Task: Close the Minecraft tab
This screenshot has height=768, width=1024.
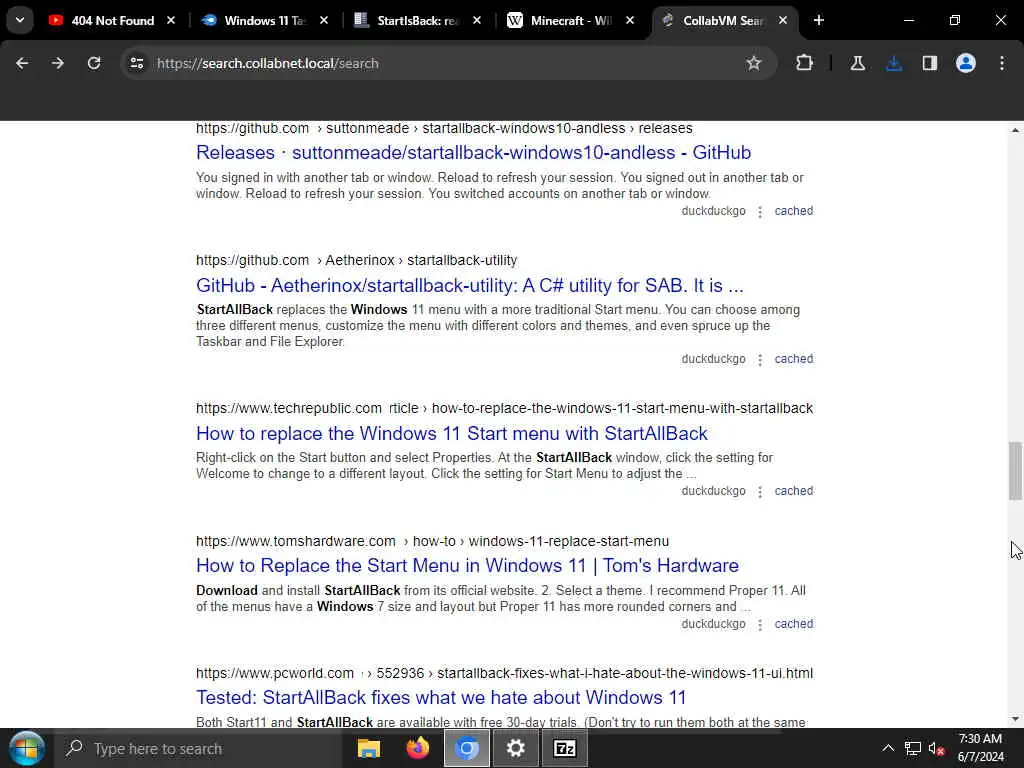Action: point(630,21)
